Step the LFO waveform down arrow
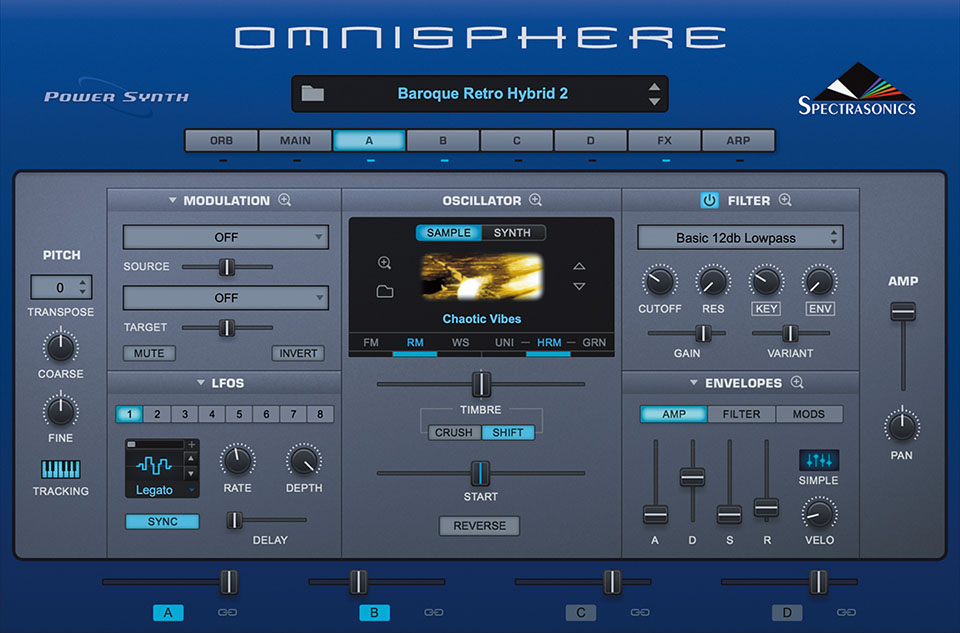This screenshot has width=960, height=633. click(191, 473)
